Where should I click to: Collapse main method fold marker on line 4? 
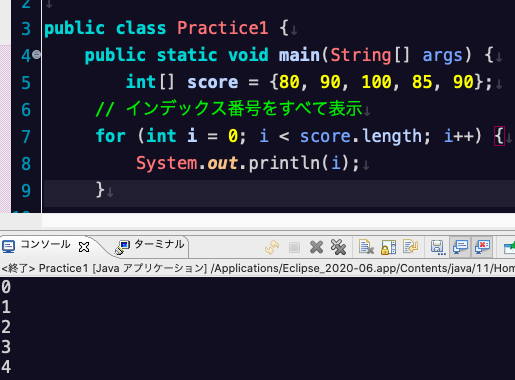click(x=37, y=54)
